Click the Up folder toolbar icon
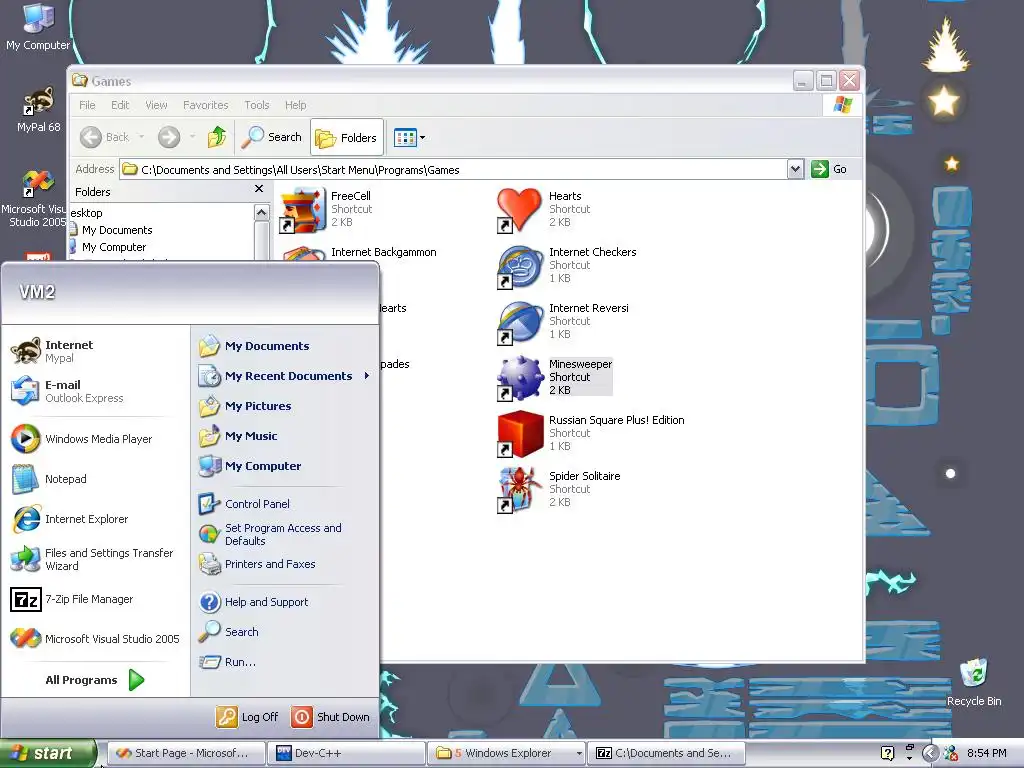This screenshot has height=768, width=1024. click(x=217, y=137)
